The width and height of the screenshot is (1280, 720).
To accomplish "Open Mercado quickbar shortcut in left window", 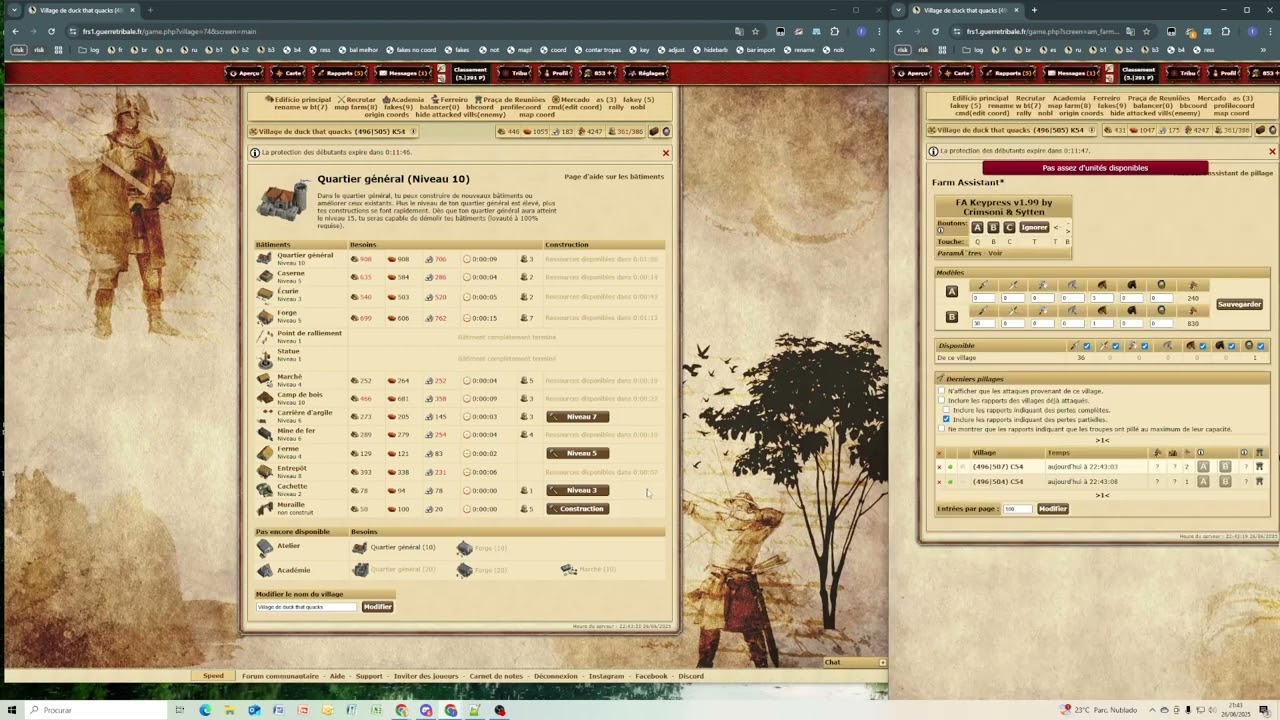I will [571, 99].
